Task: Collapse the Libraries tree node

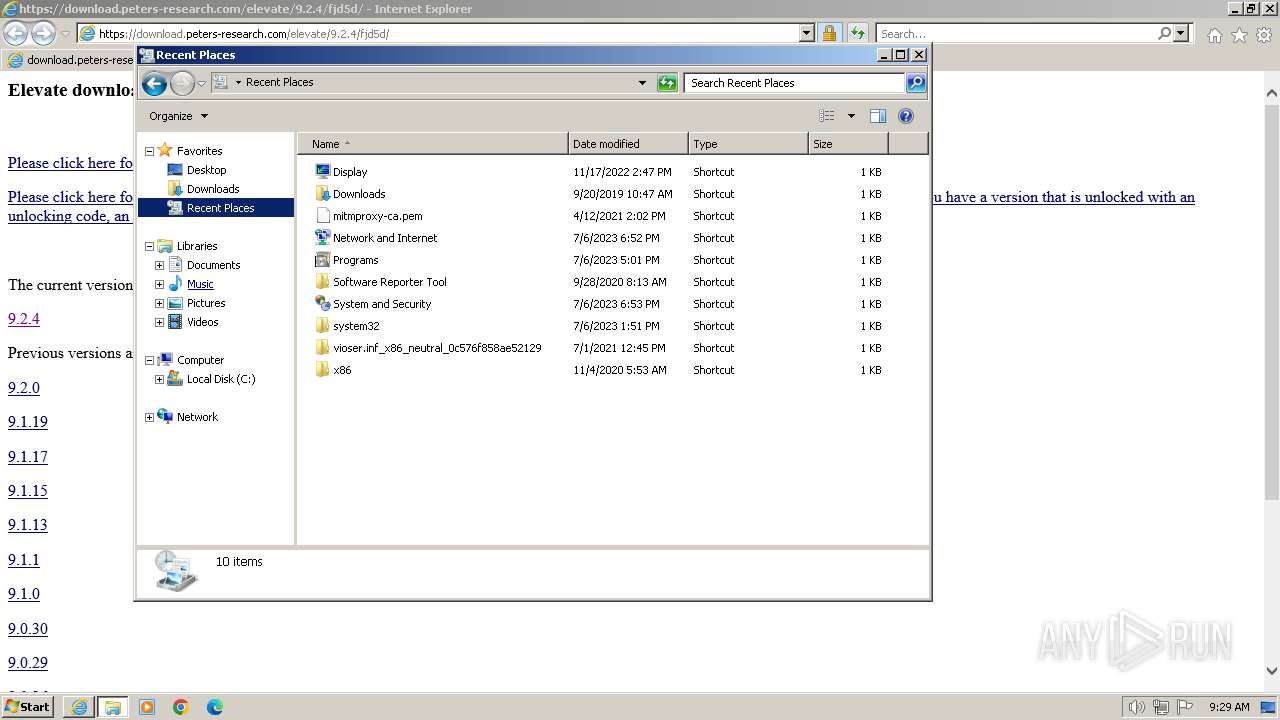Action: [x=150, y=246]
